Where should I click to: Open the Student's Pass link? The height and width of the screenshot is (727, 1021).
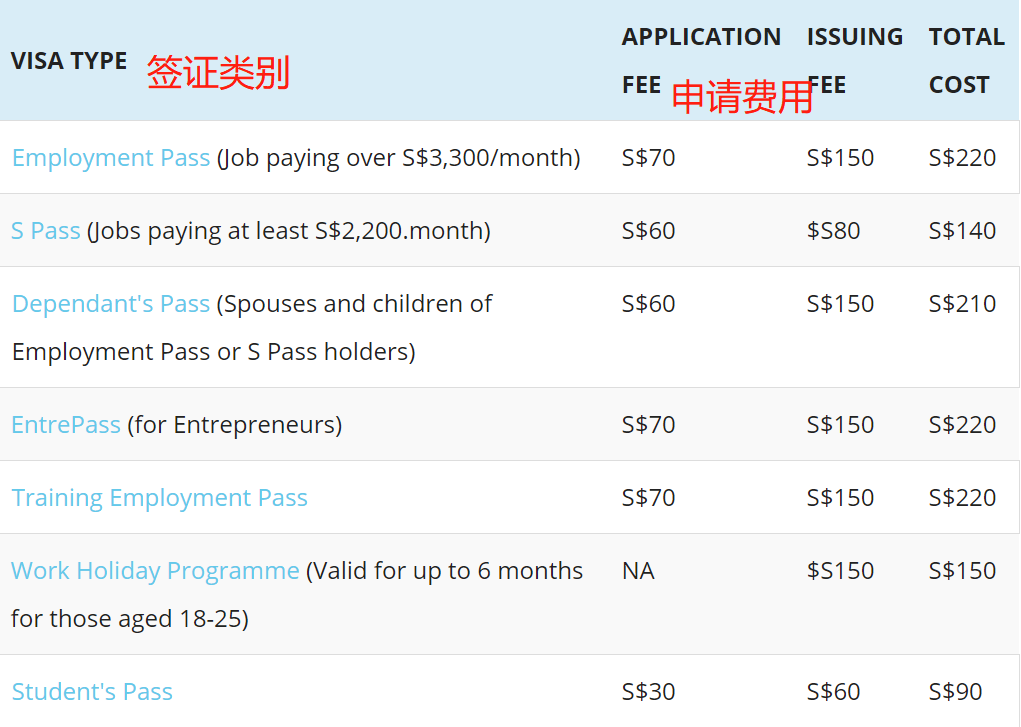92,692
